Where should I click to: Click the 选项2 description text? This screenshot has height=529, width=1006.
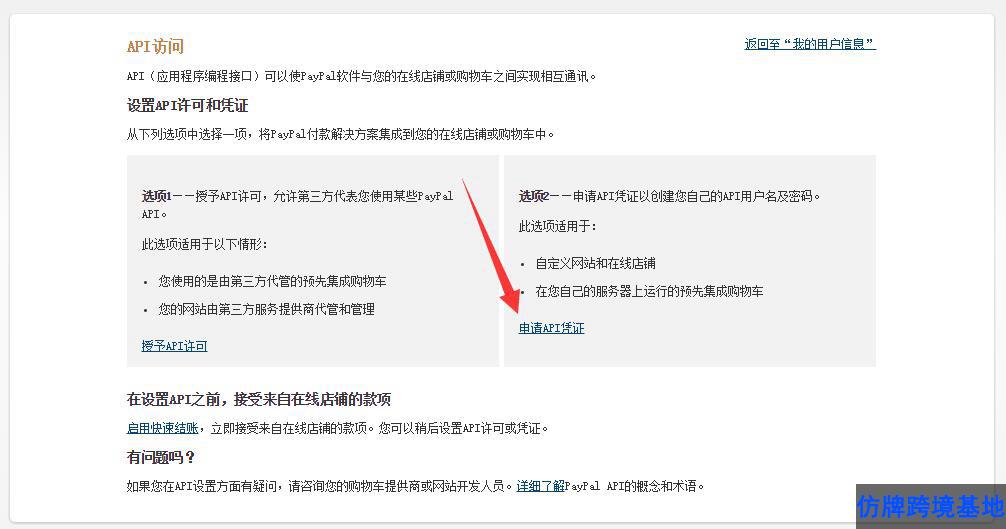pos(669,196)
